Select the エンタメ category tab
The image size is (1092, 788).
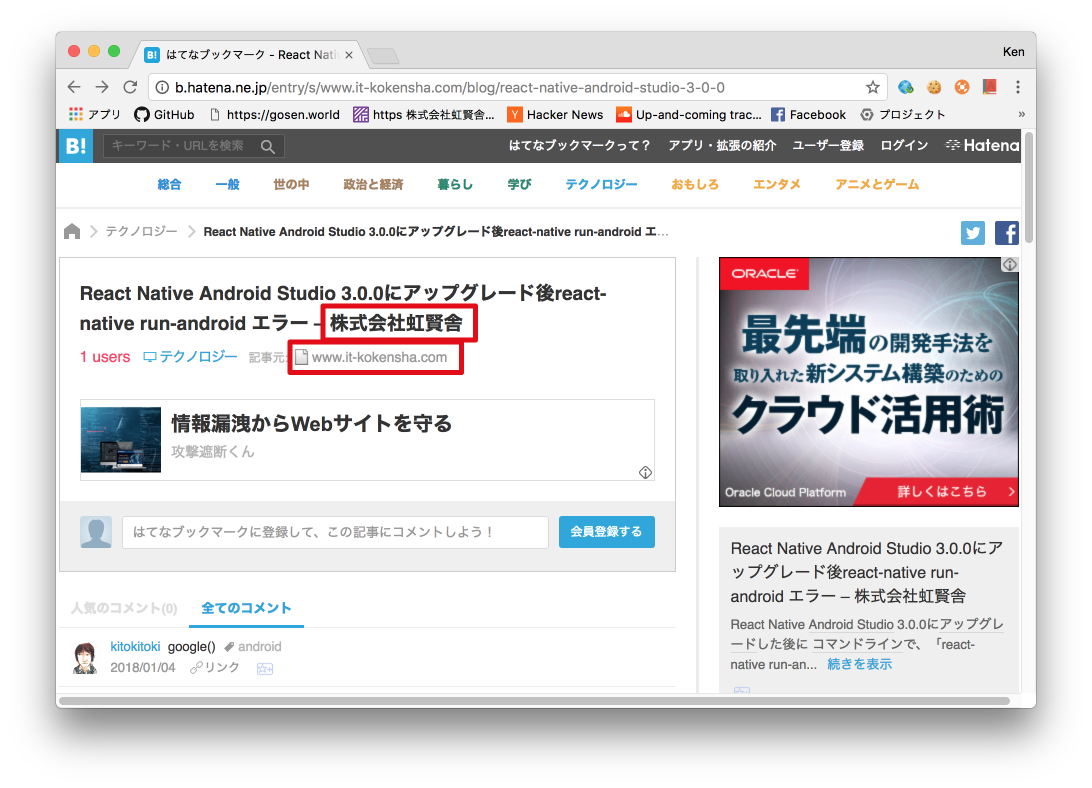click(777, 184)
